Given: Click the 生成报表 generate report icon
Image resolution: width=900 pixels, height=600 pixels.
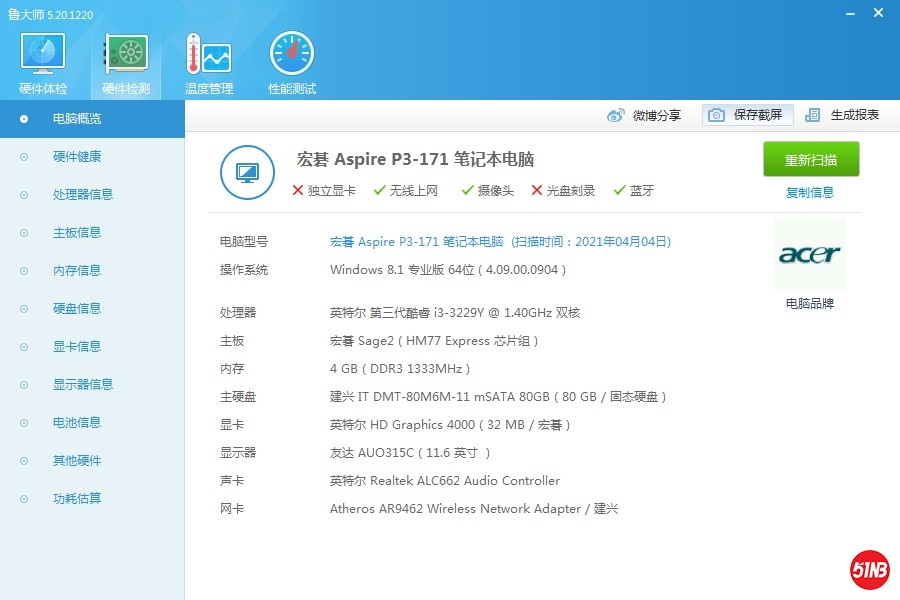Looking at the screenshot, I should tap(813, 115).
